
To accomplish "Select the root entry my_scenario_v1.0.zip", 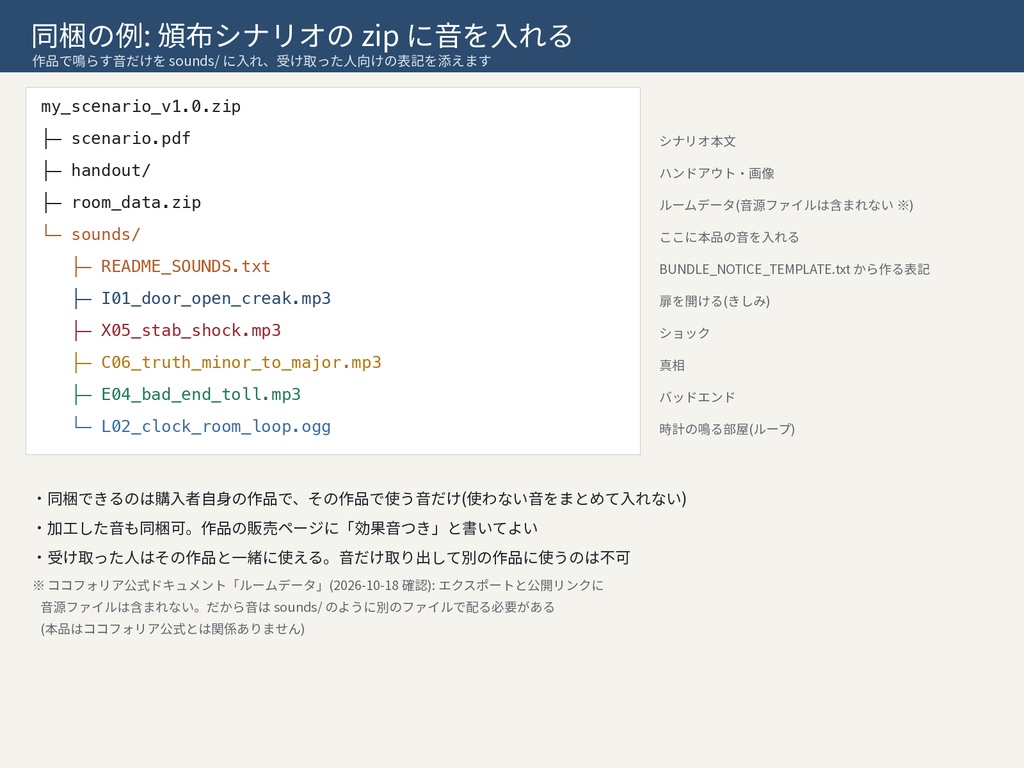I will [x=141, y=106].
